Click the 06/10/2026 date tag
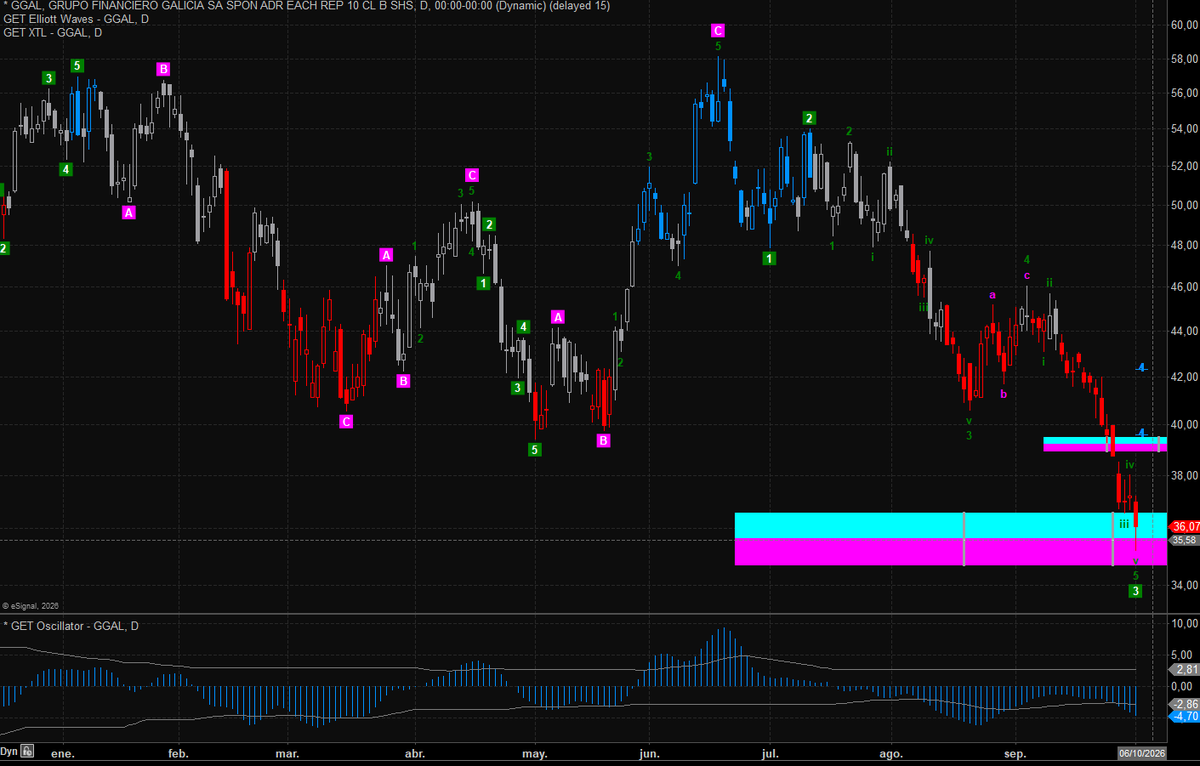The width and height of the screenshot is (1200, 766). (1142, 752)
